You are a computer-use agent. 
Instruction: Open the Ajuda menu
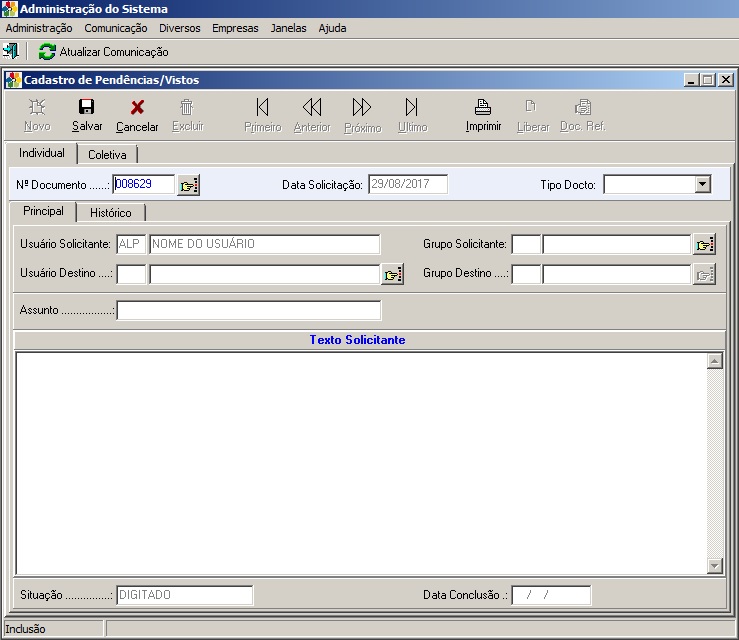pyautogui.click(x=332, y=28)
